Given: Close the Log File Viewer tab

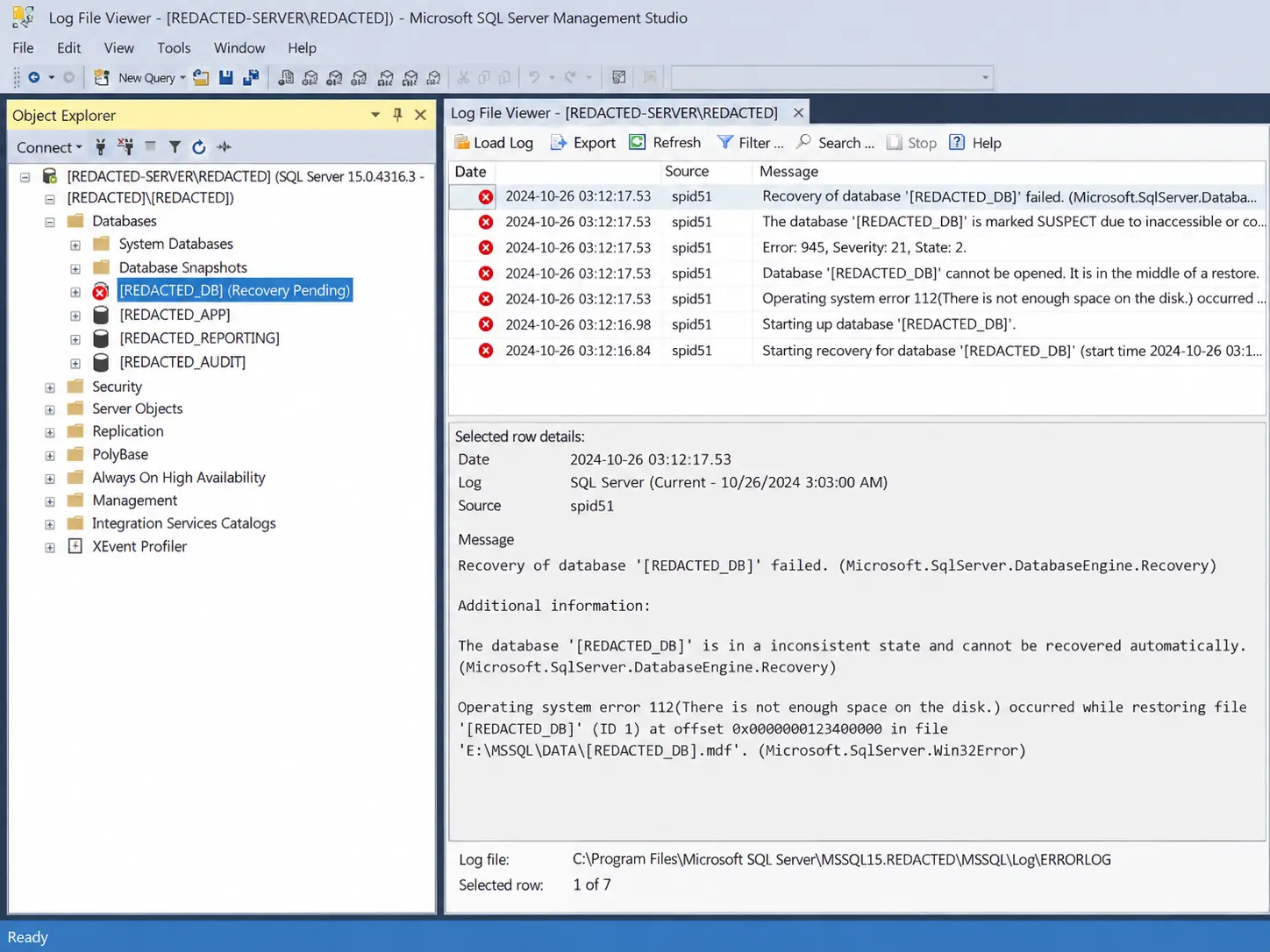Looking at the screenshot, I should click(x=798, y=112).
